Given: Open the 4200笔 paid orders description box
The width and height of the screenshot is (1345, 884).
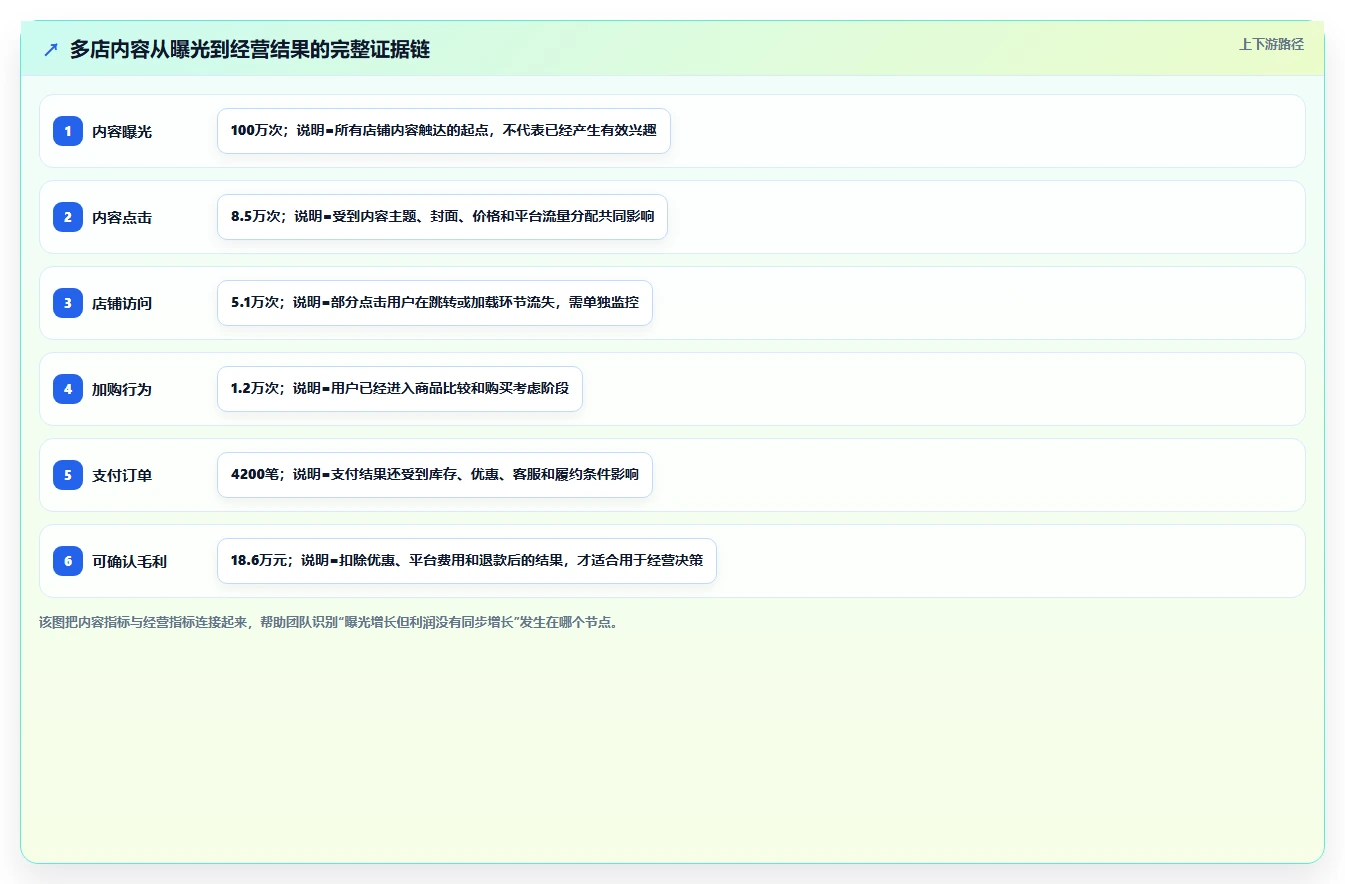Looking at the screenshot, I should click(435, 475).
